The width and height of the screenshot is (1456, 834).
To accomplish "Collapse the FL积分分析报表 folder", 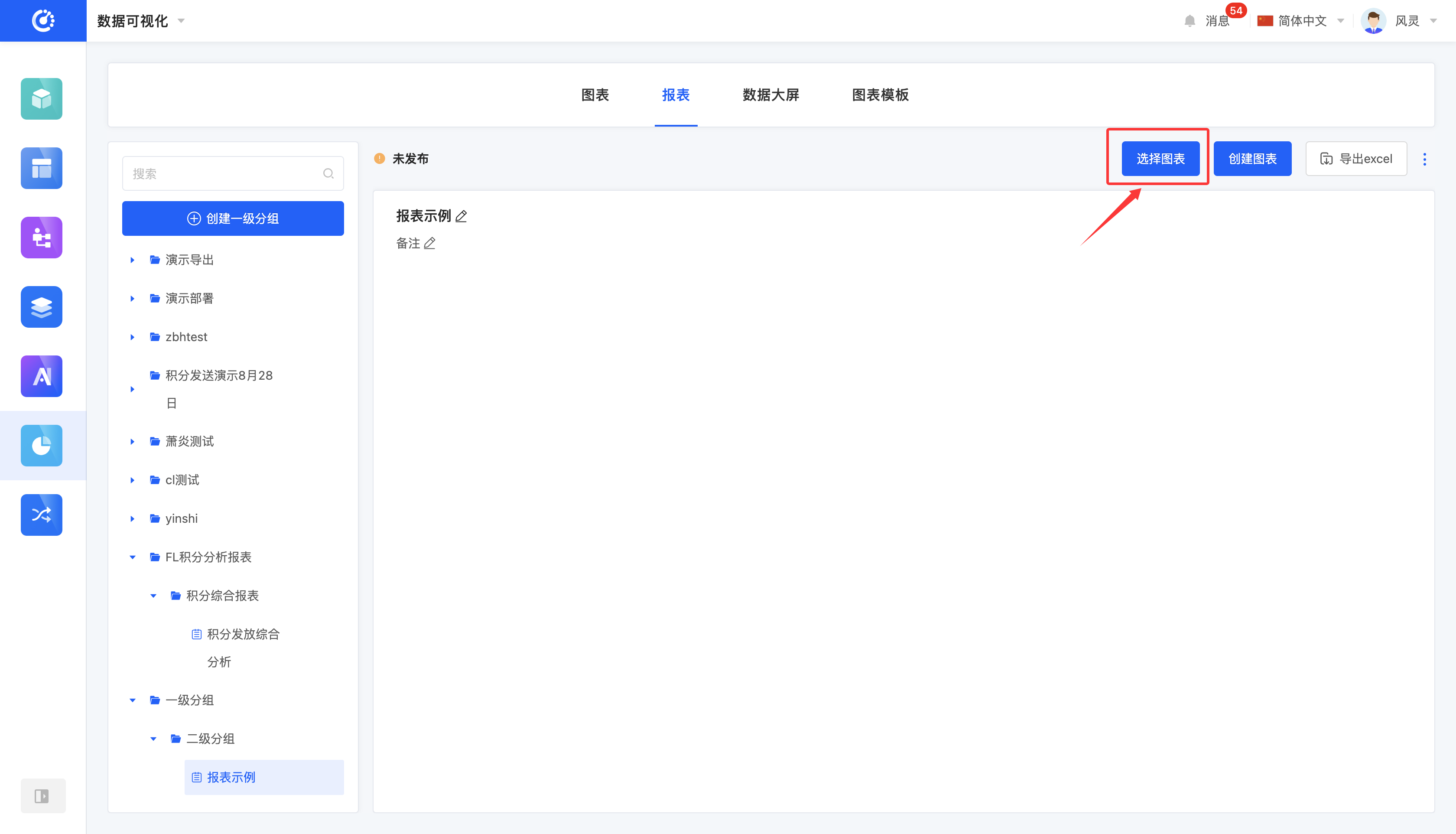I will 132,557.
